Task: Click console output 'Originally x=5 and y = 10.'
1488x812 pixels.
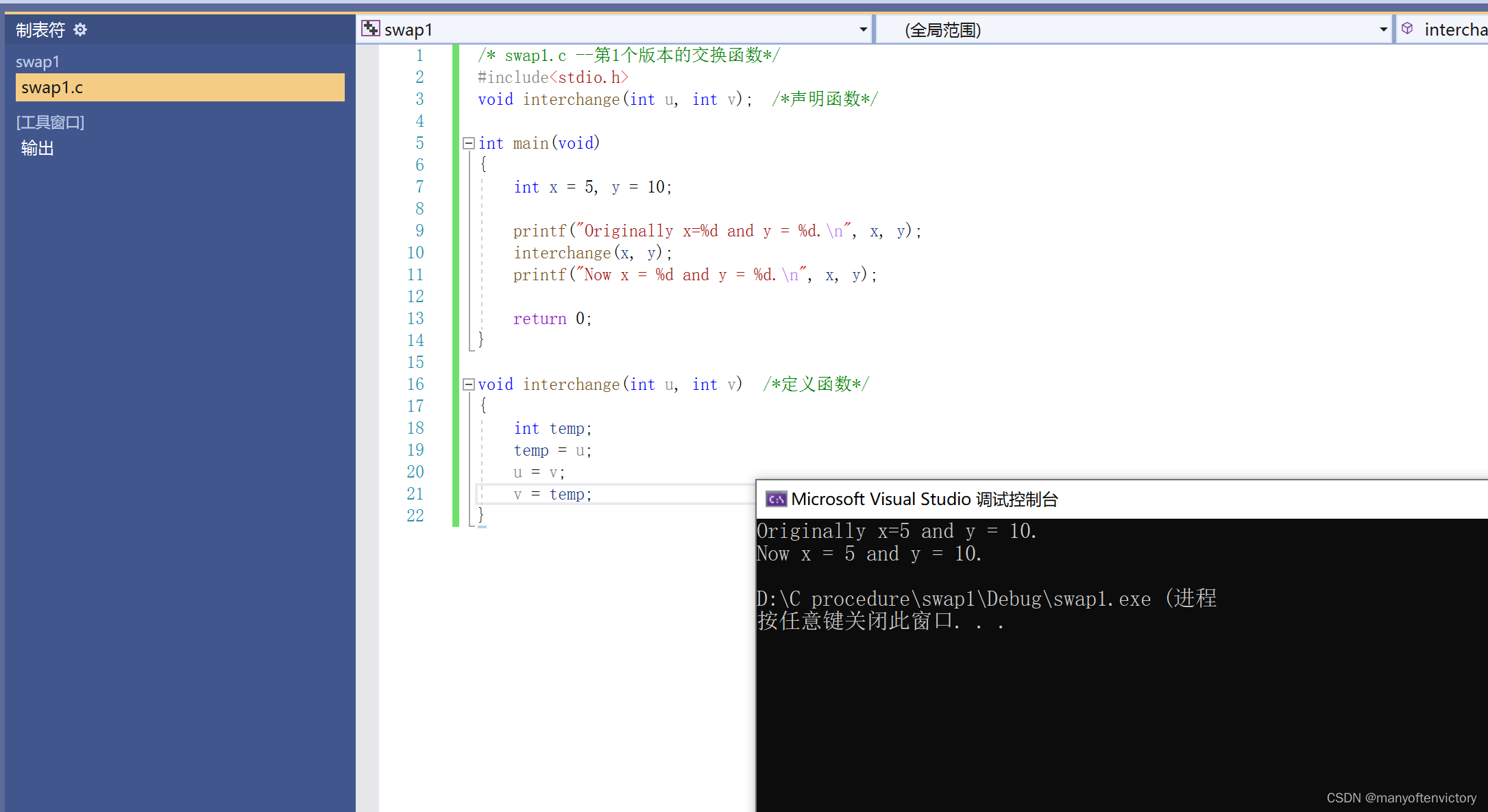Action: click(897, 531)
